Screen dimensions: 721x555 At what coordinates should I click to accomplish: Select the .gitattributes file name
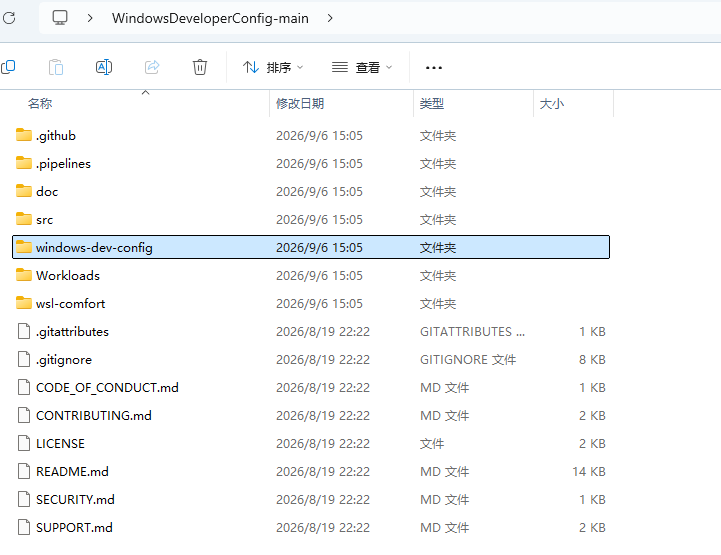pos(72,332)
